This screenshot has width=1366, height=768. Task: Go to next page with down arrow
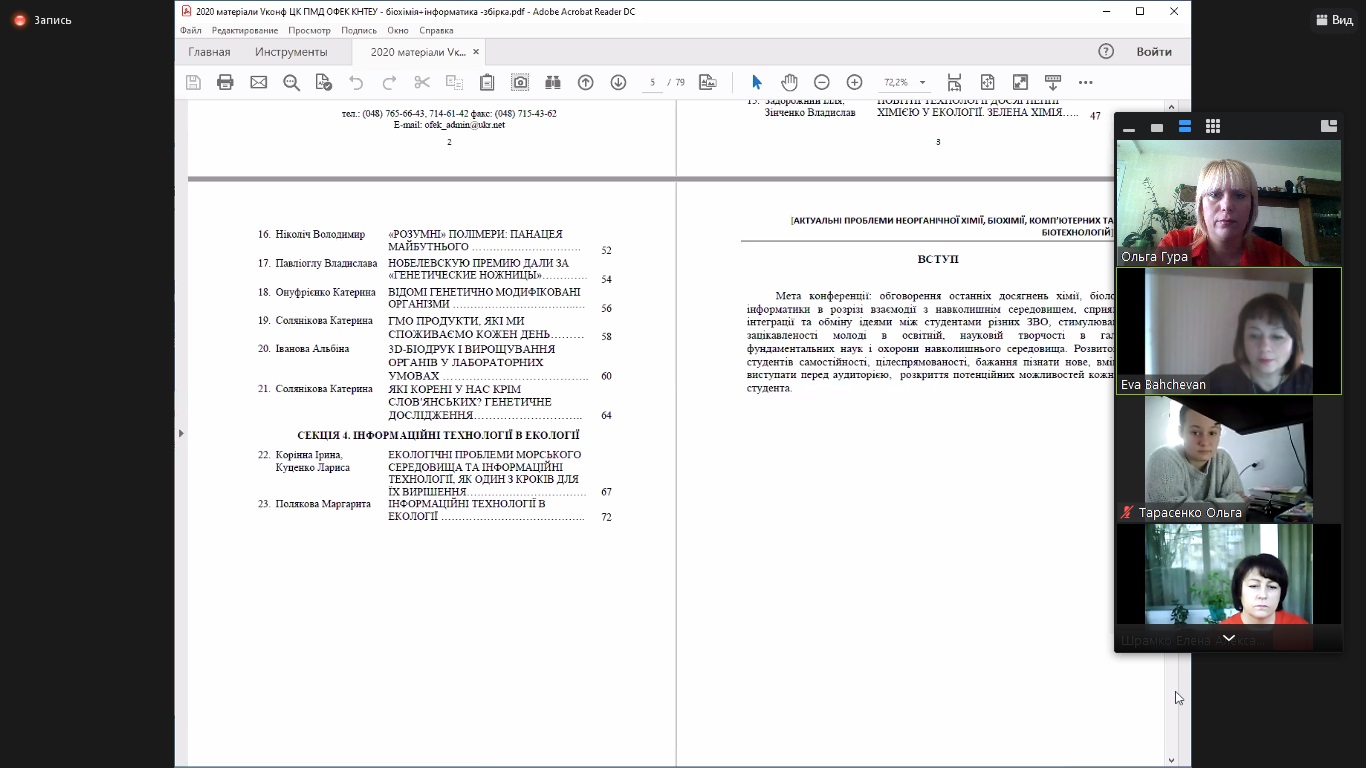point(618,82)
